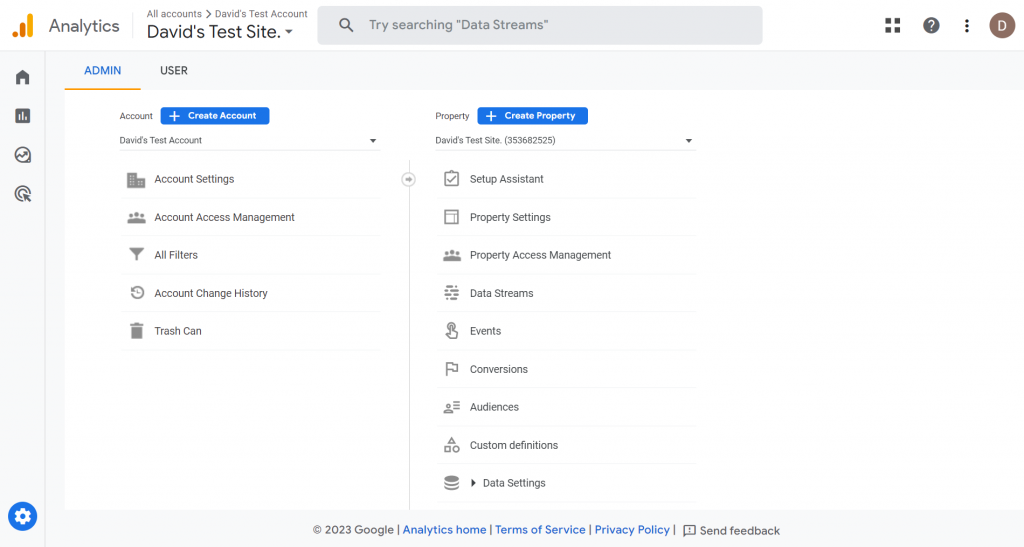Click the user profile avatar

pos(1002,26)
